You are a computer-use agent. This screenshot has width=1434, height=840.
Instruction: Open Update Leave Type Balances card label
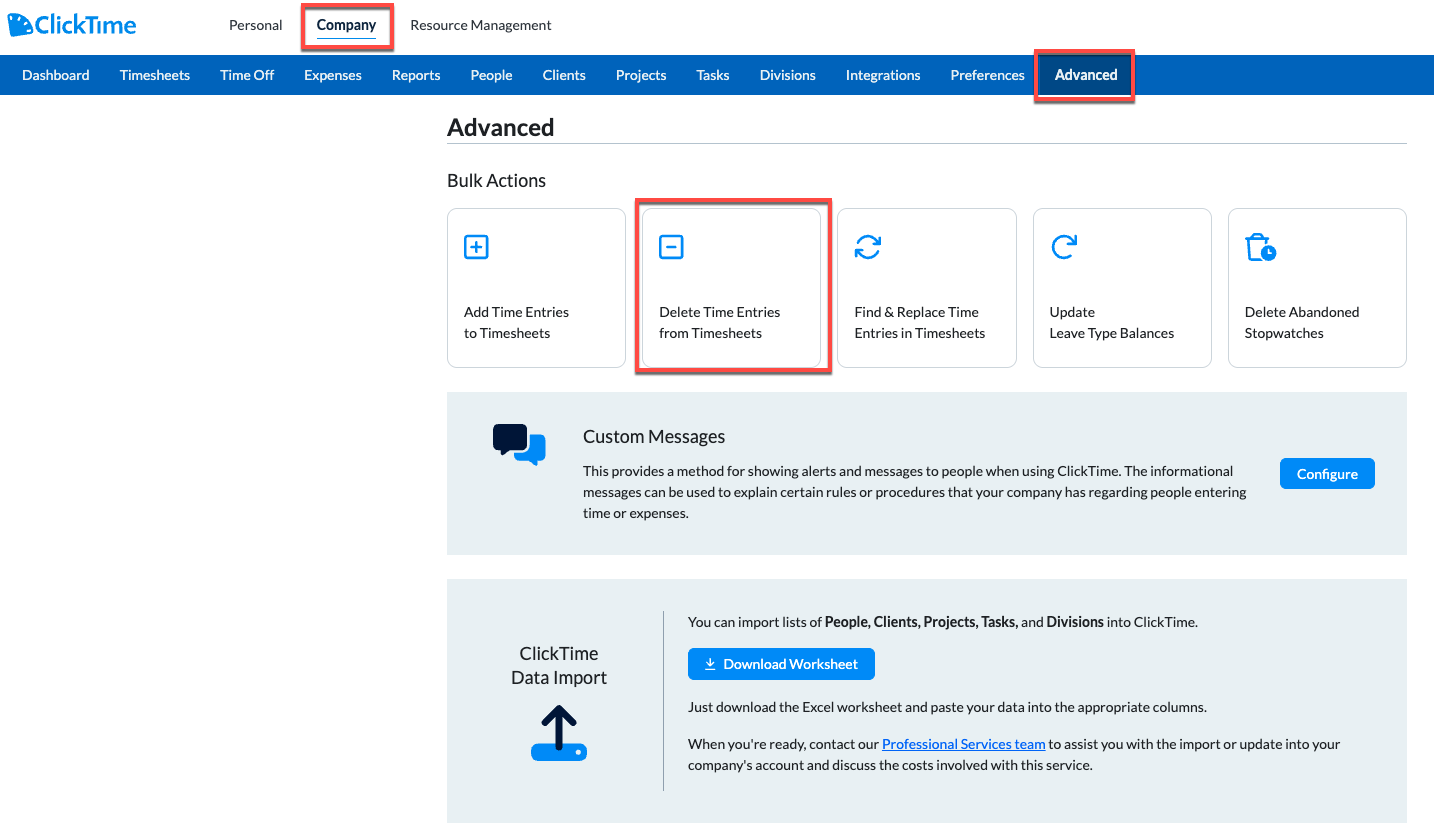(1112, 322)
